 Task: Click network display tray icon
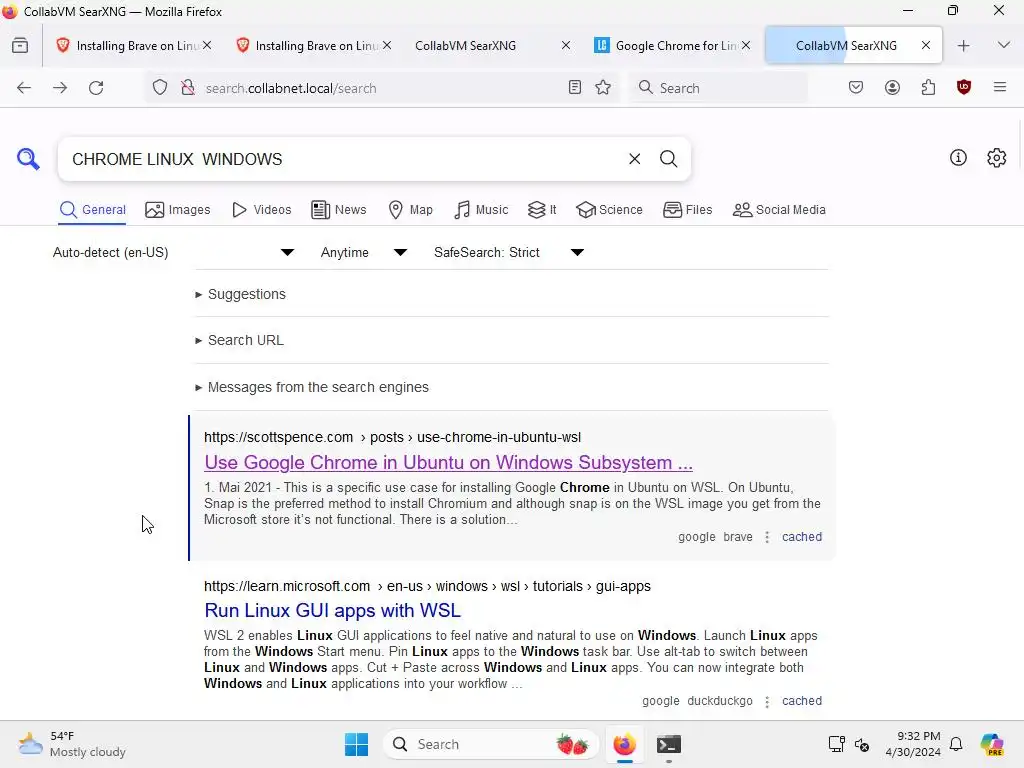pos(837,744)
